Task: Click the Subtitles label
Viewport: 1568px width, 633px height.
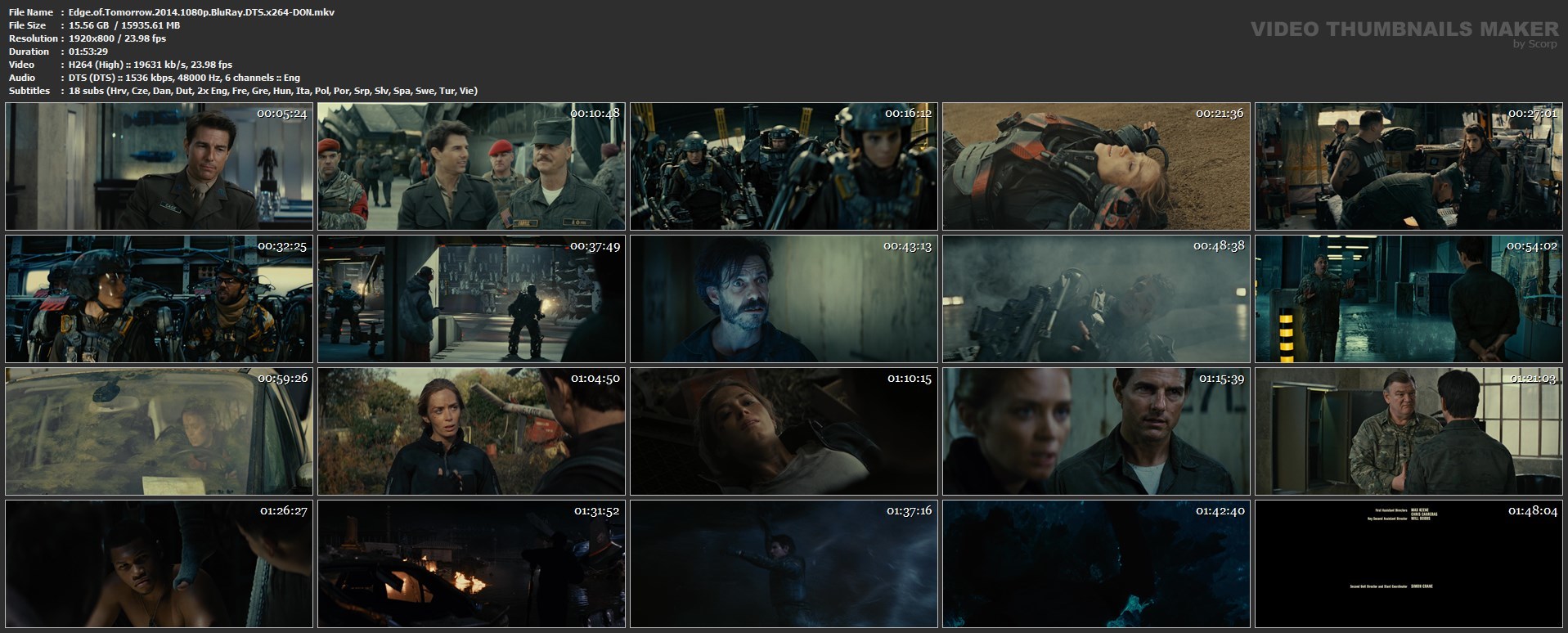Action: (29, 91)
